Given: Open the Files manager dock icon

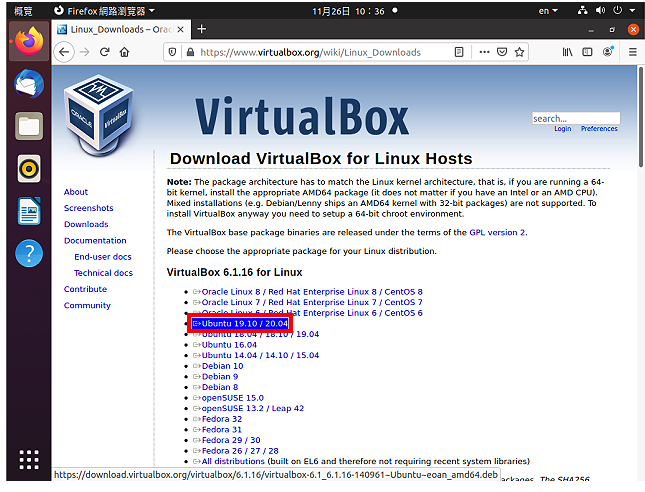Looking at the screenshot, I should click(29, 126).
